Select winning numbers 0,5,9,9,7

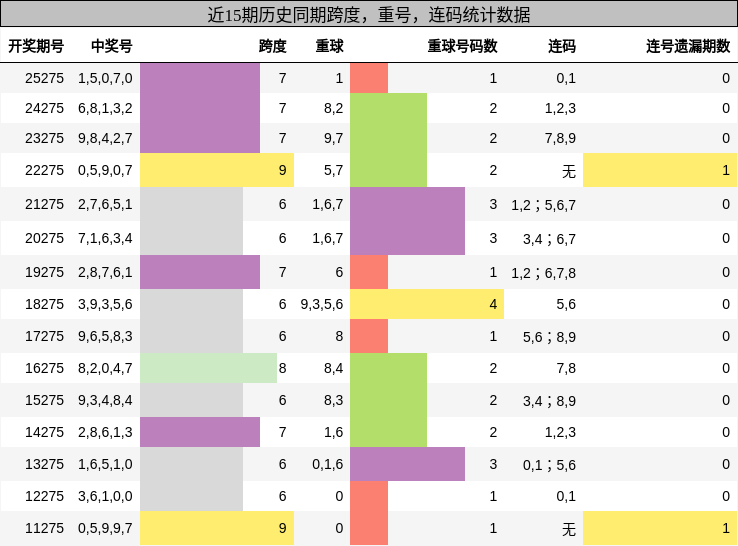[x=105, y=528]
